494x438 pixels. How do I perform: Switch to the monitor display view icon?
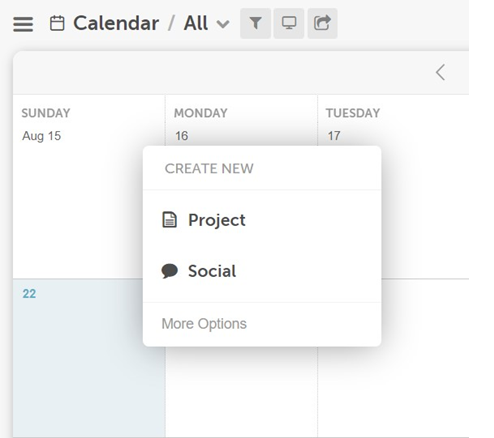click(x=289, y=23)
